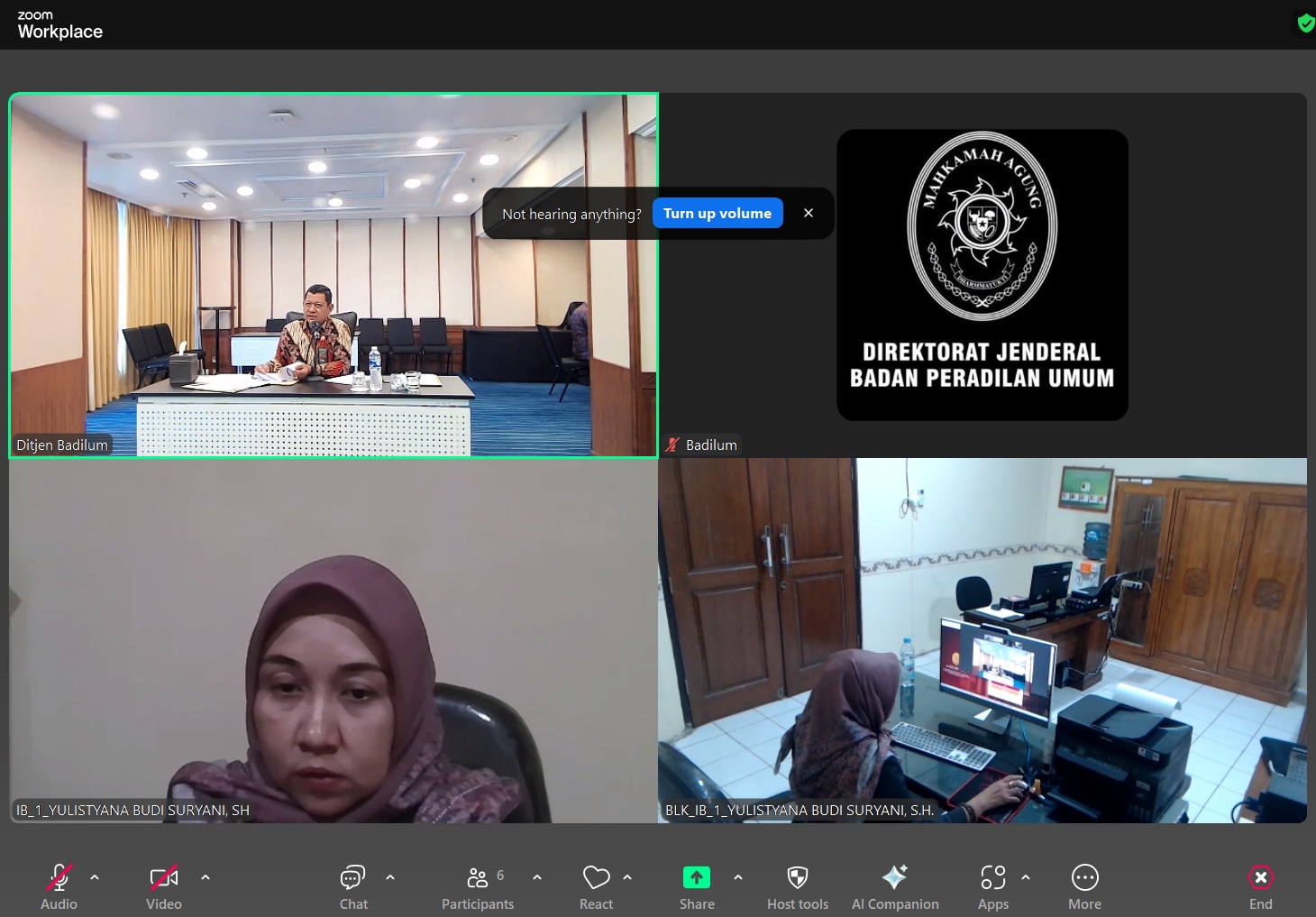Open the Chat panel icon
1316x917 pixels.
352,877
